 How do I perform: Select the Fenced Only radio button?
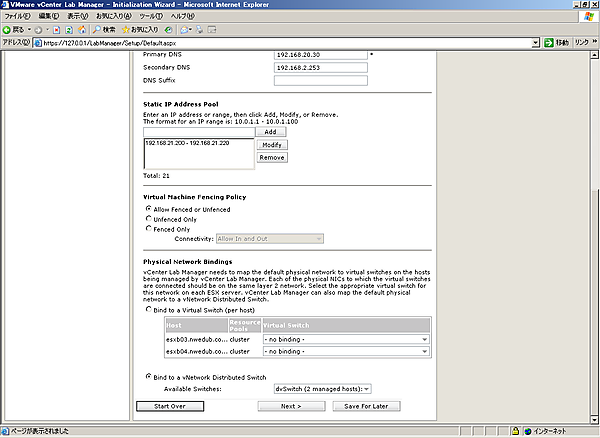click(x=148, y=228)
